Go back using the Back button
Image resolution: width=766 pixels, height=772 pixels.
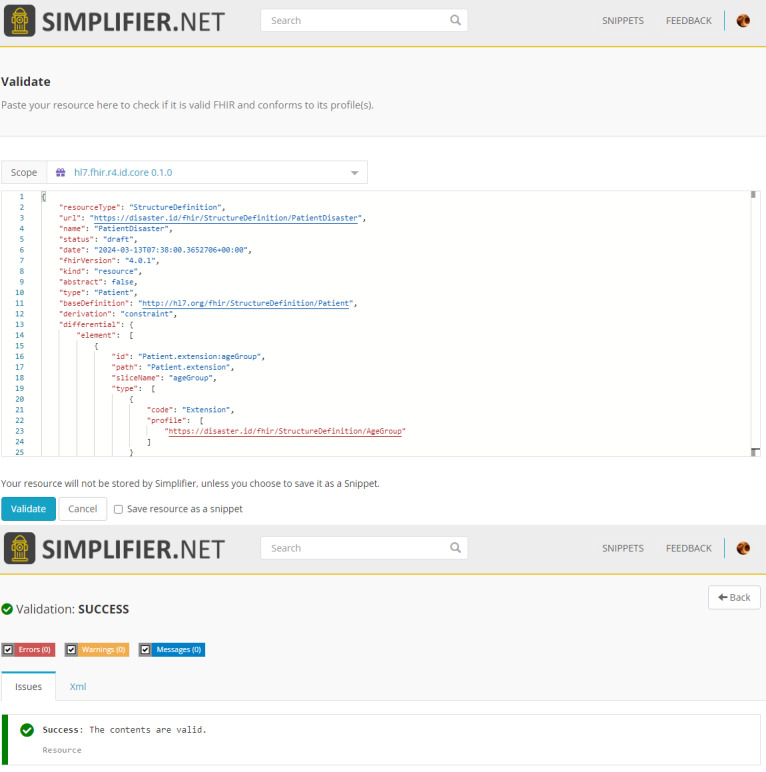coord(734,597)
